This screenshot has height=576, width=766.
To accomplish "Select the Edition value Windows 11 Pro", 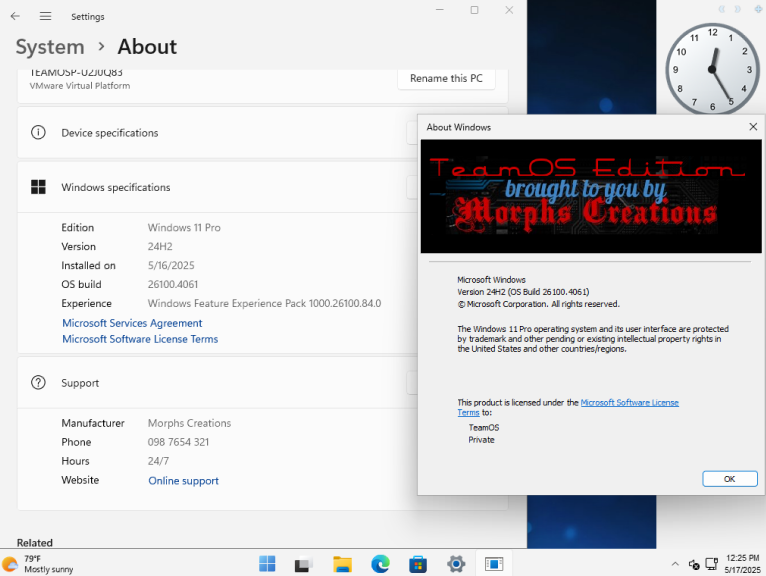I will click(184, 228).
